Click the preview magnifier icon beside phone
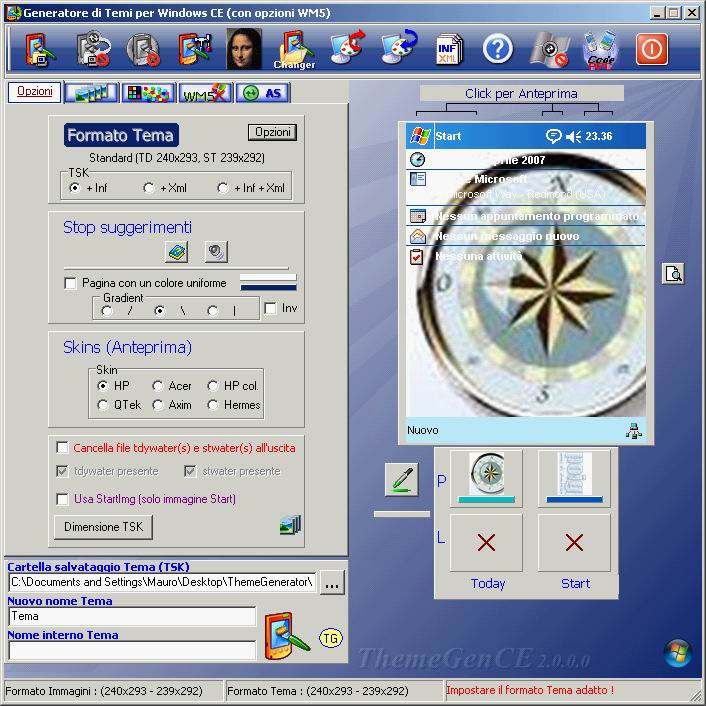The width and height of the screenshot is (706, 706). 673,273
